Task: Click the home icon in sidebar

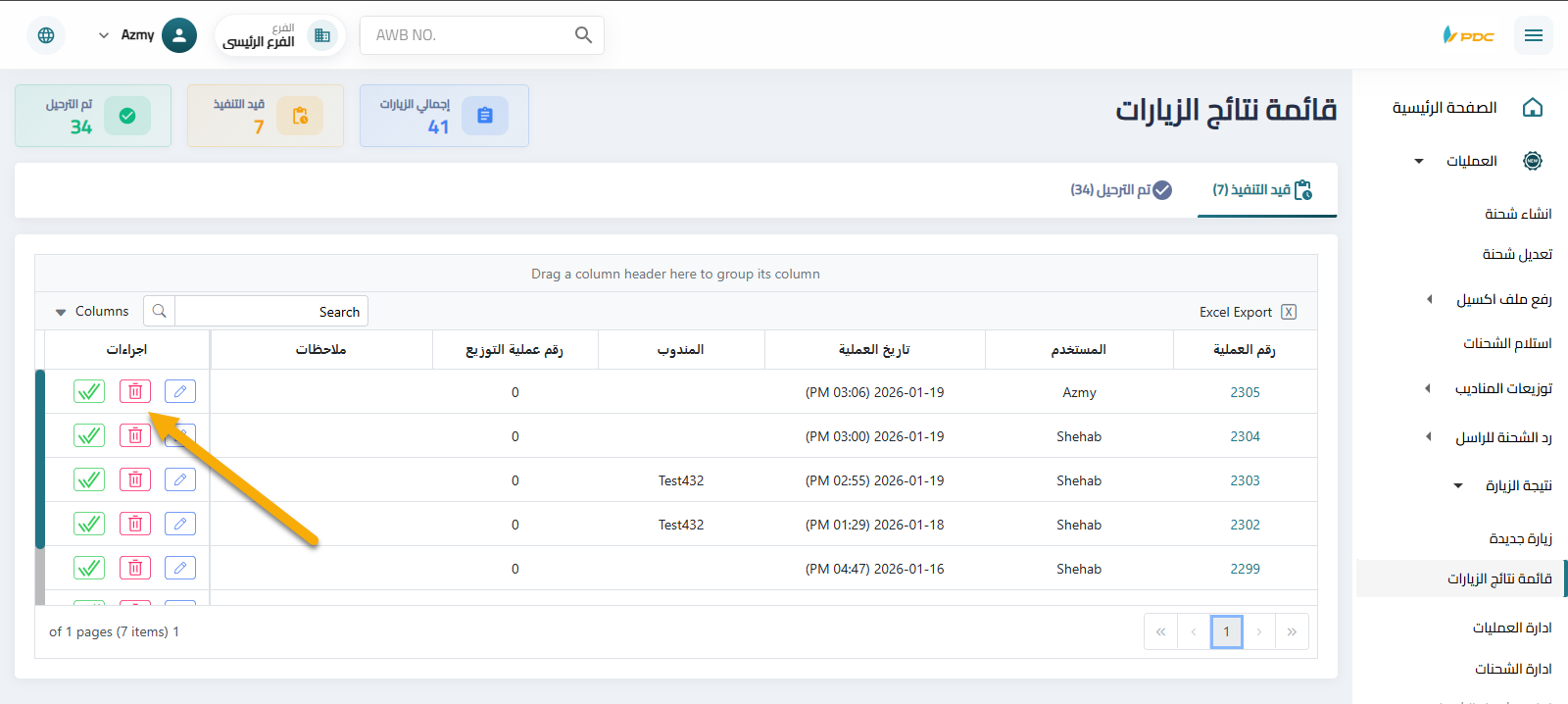Action: 1533,108
